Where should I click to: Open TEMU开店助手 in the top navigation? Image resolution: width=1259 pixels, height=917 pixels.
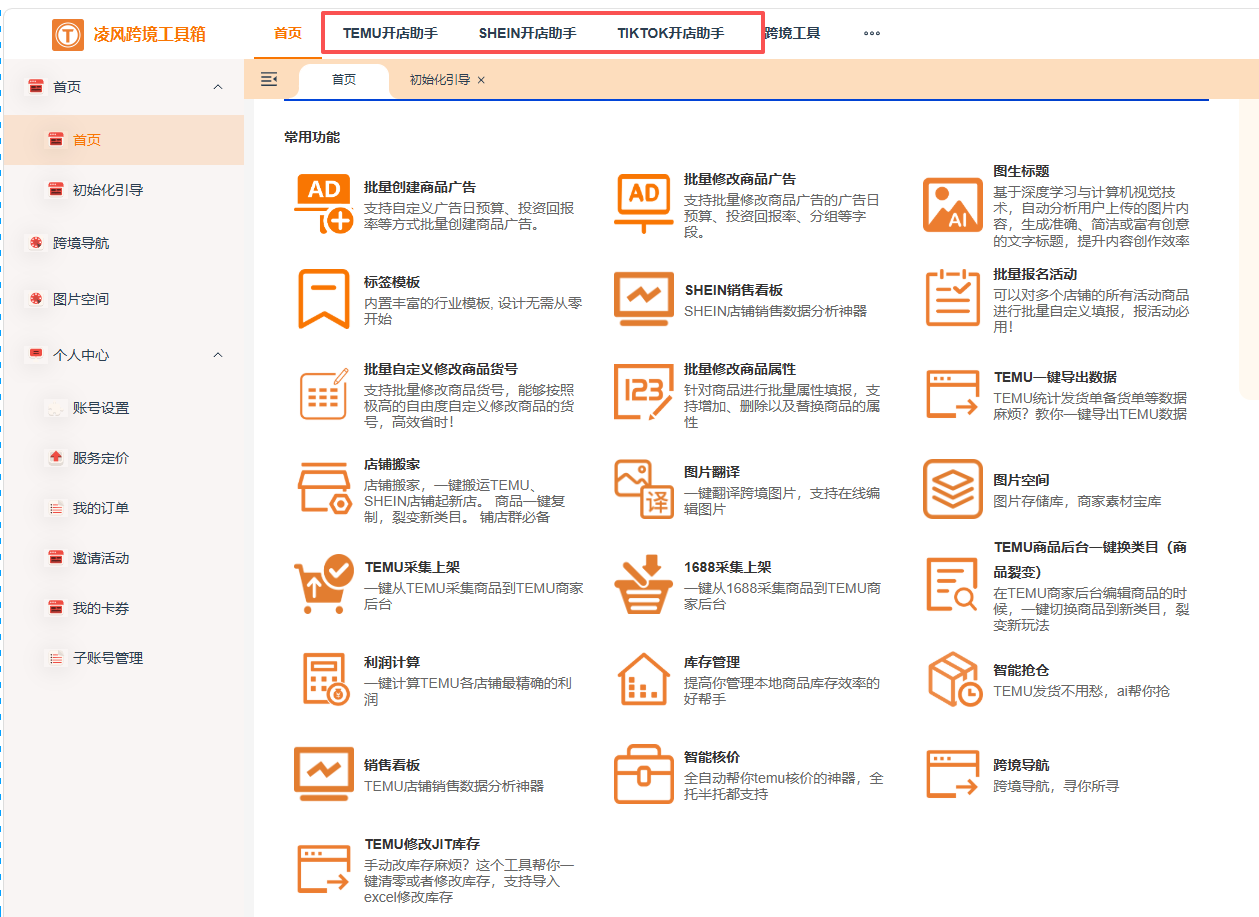390,33
